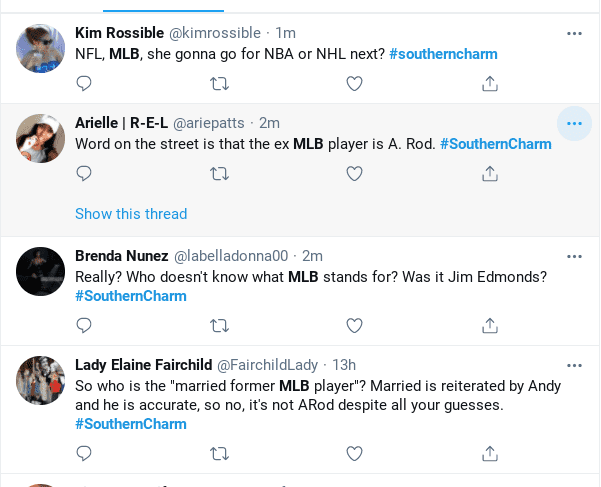Retweet Brenda Nunez's Jim Edmonds tweet
The width and height of the screenshot is (601, 487).
click(x=218, y=326)
